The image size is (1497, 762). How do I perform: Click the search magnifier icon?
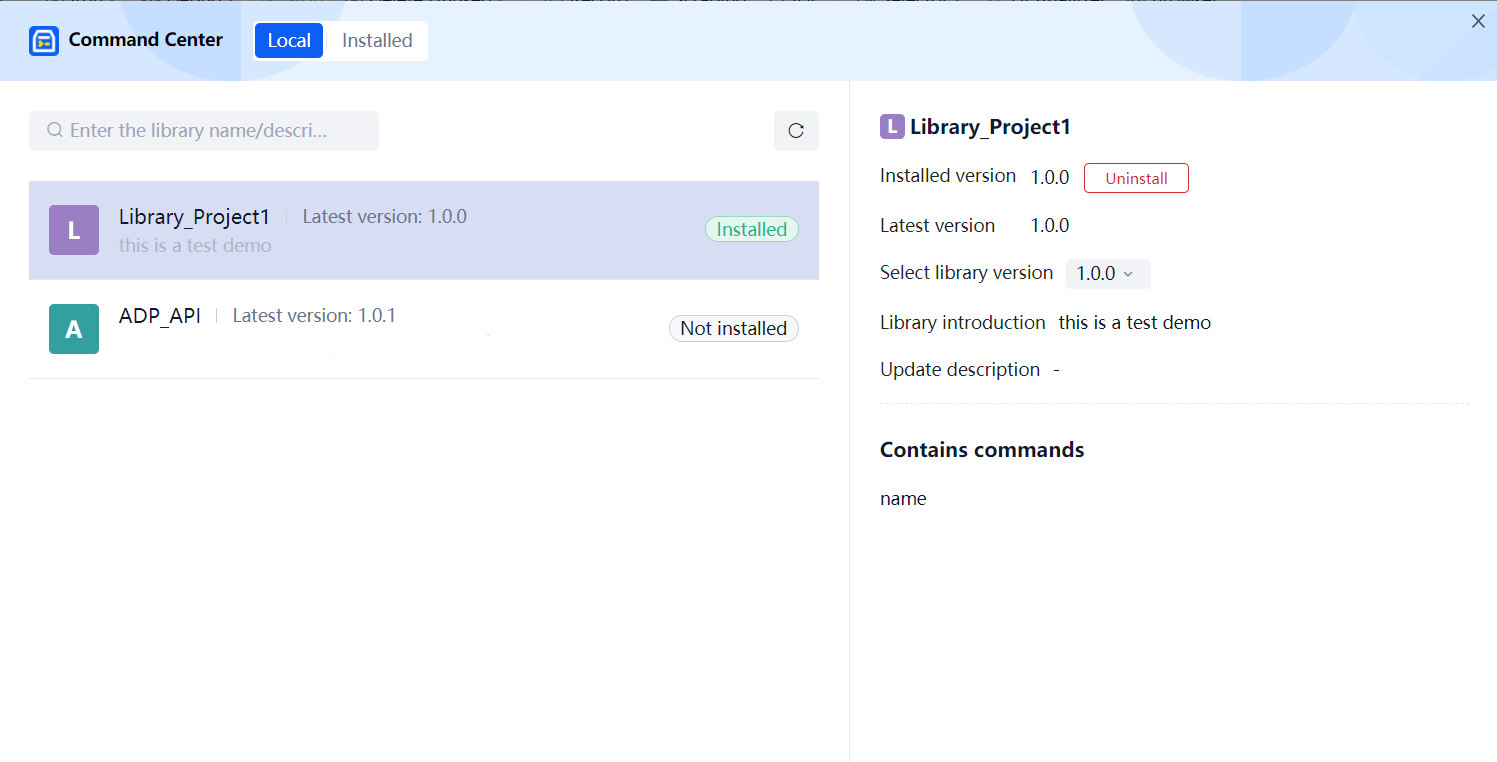[55, 131]
